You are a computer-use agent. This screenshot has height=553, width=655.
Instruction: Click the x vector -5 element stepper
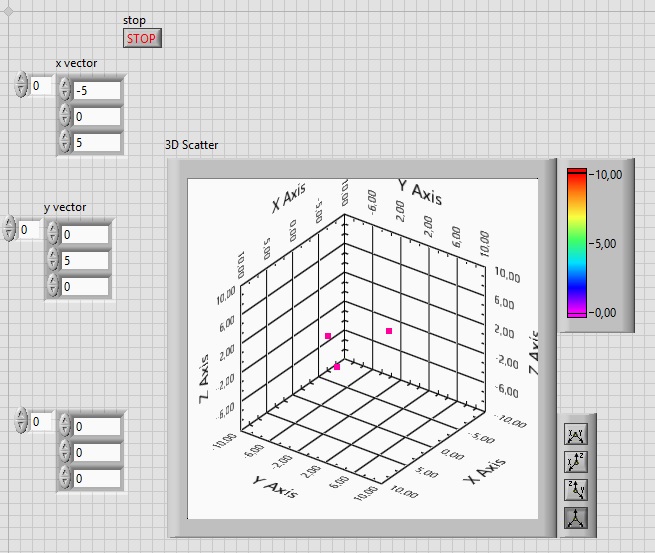click(65, 90)
